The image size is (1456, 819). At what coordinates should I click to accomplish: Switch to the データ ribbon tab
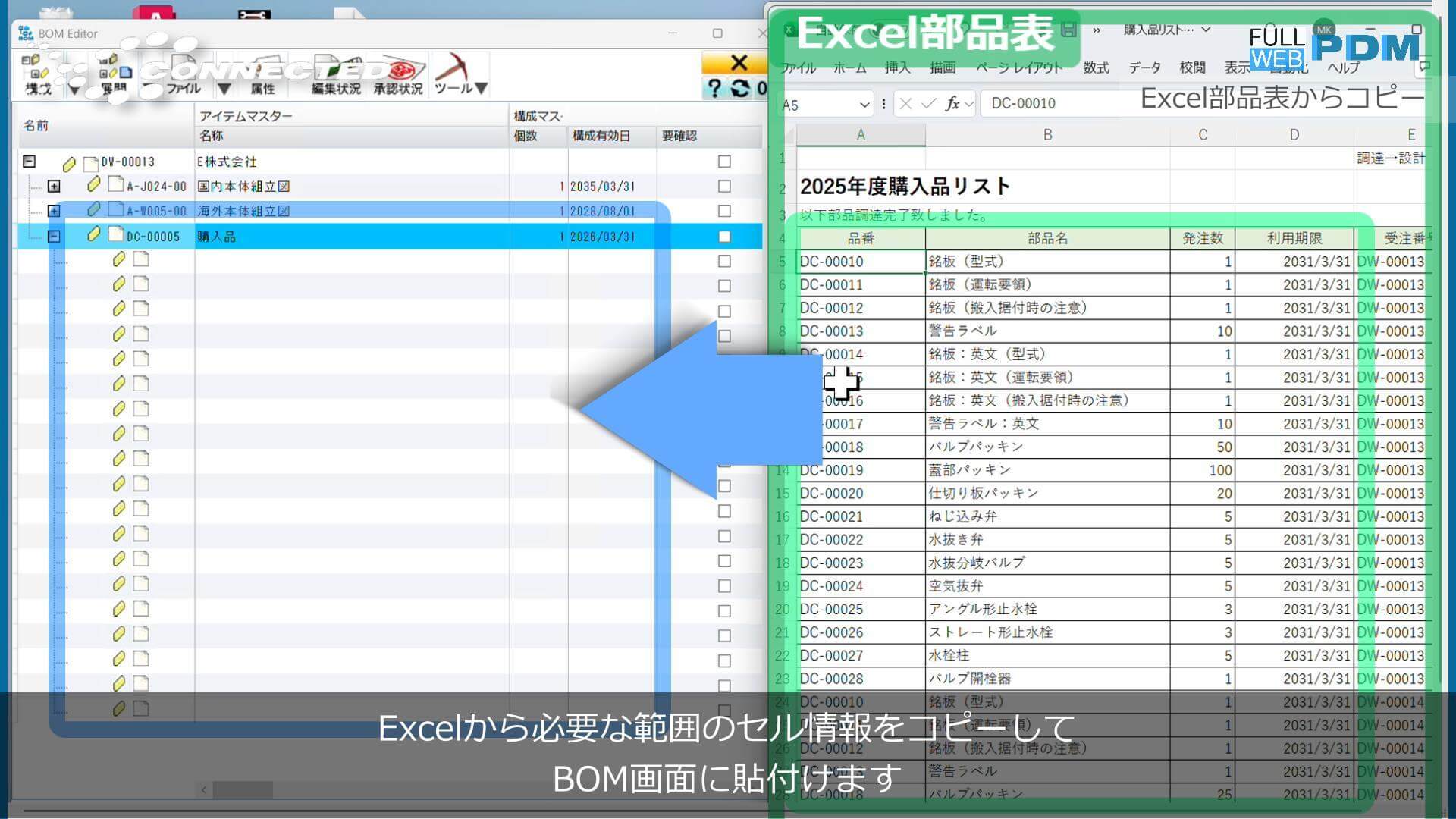(1144, 67)
